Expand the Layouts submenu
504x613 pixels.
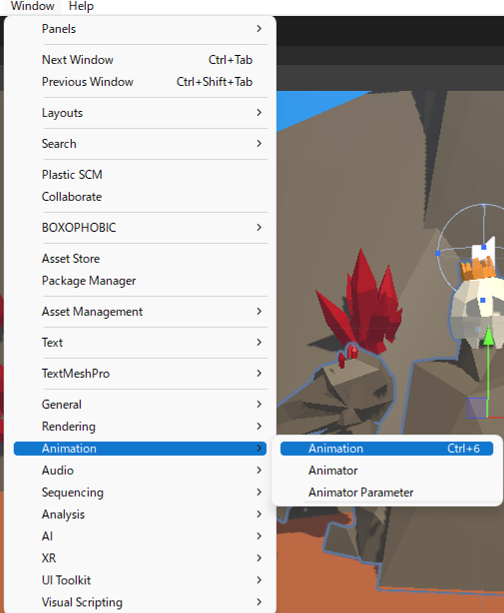140,113
